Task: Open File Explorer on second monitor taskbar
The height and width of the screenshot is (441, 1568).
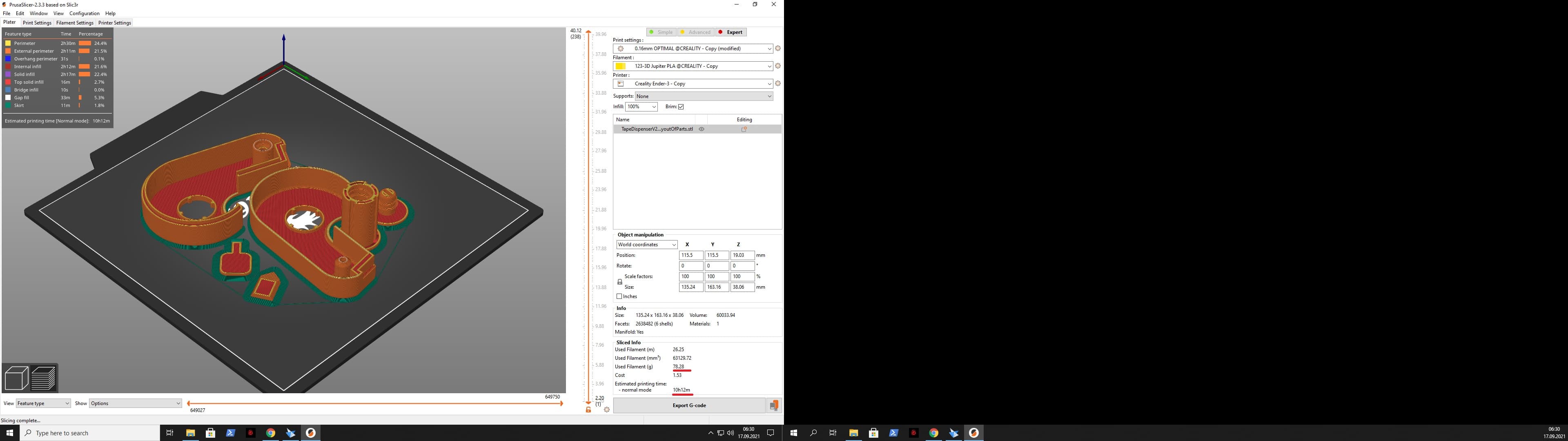Action: click(853, 433)
